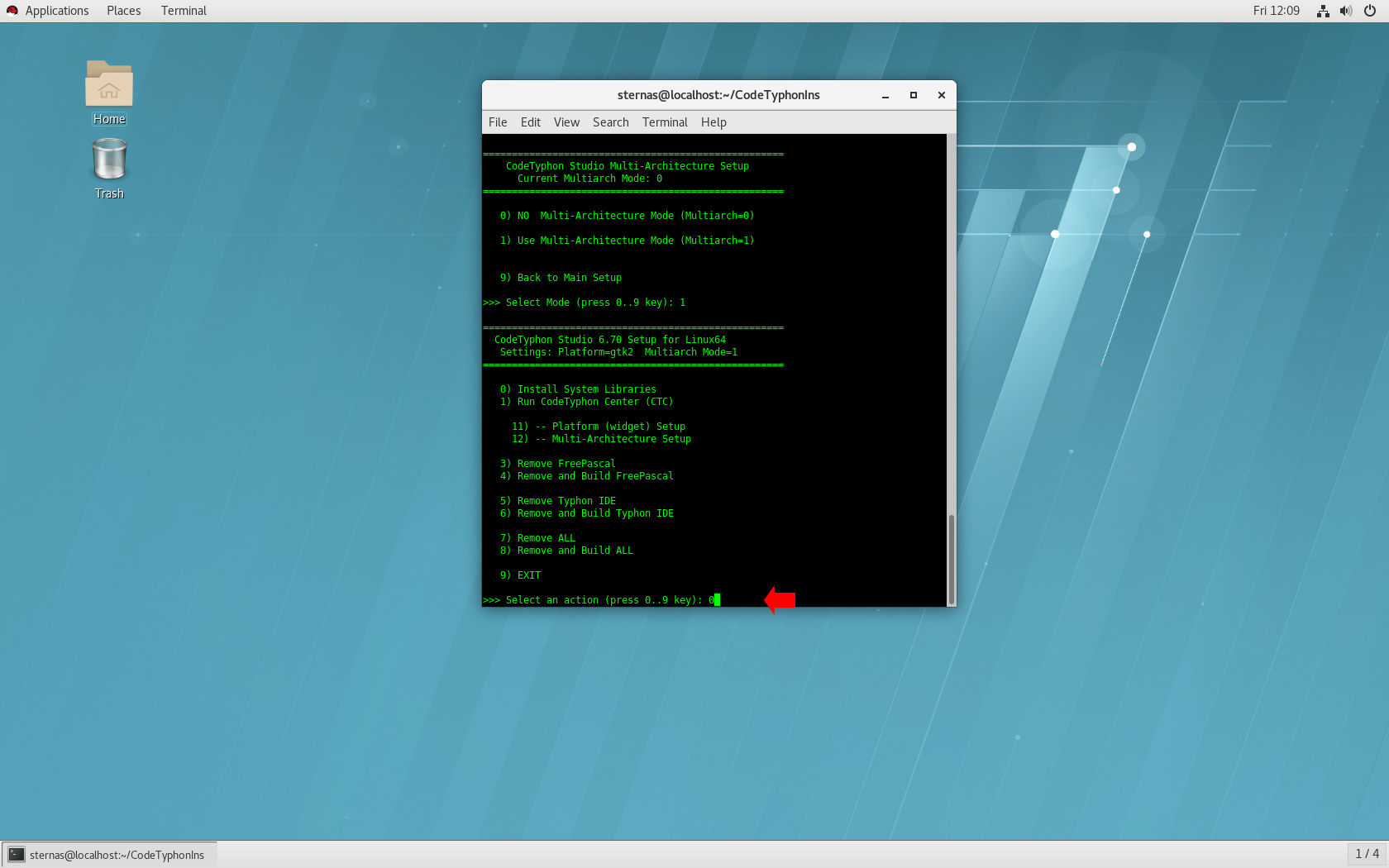Click '6) Remove and Build Typhon IDE' line
The height and width of the screenshot is (868, 1389).
point(587,513)
